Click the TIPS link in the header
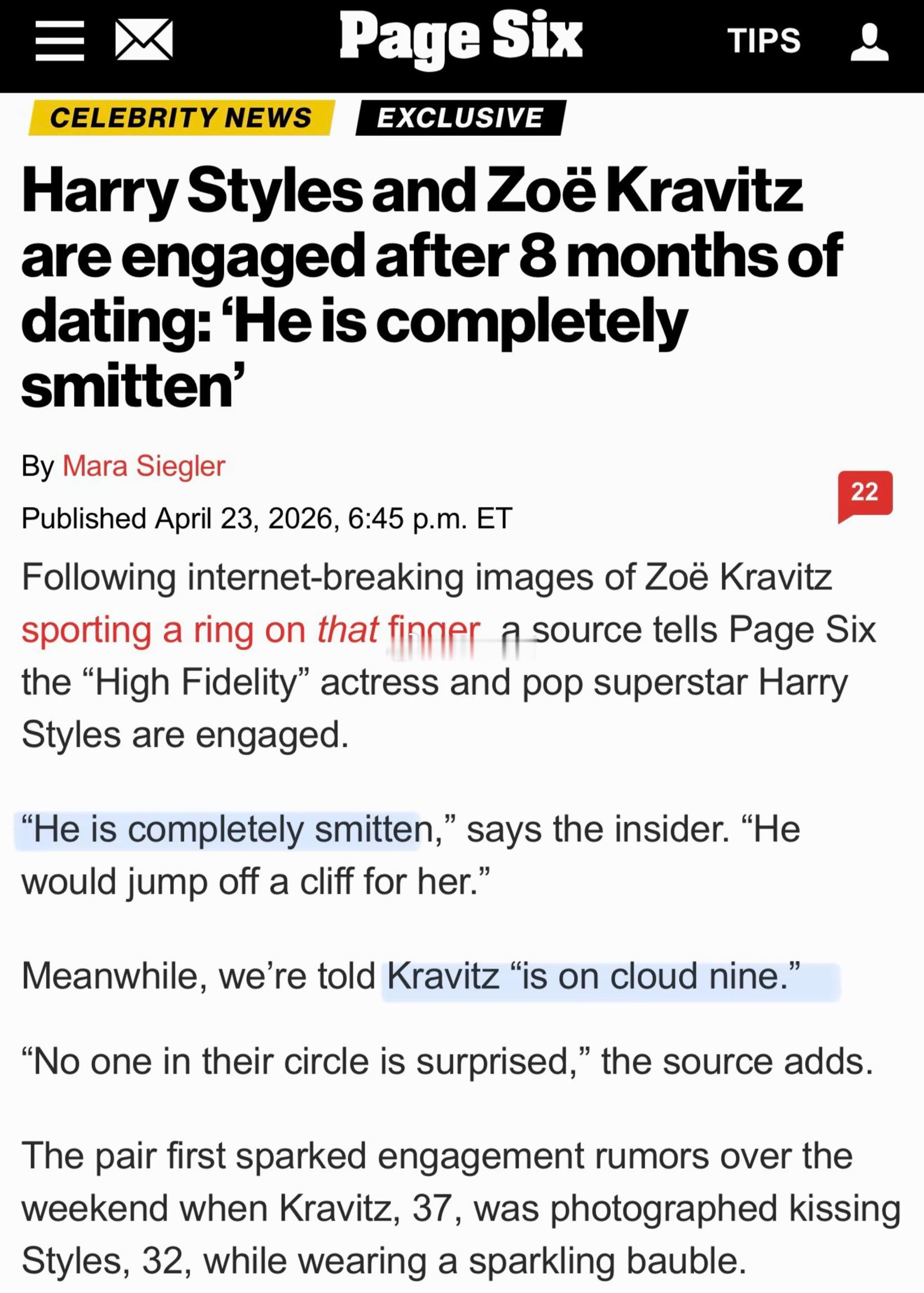 click(765, 40)
